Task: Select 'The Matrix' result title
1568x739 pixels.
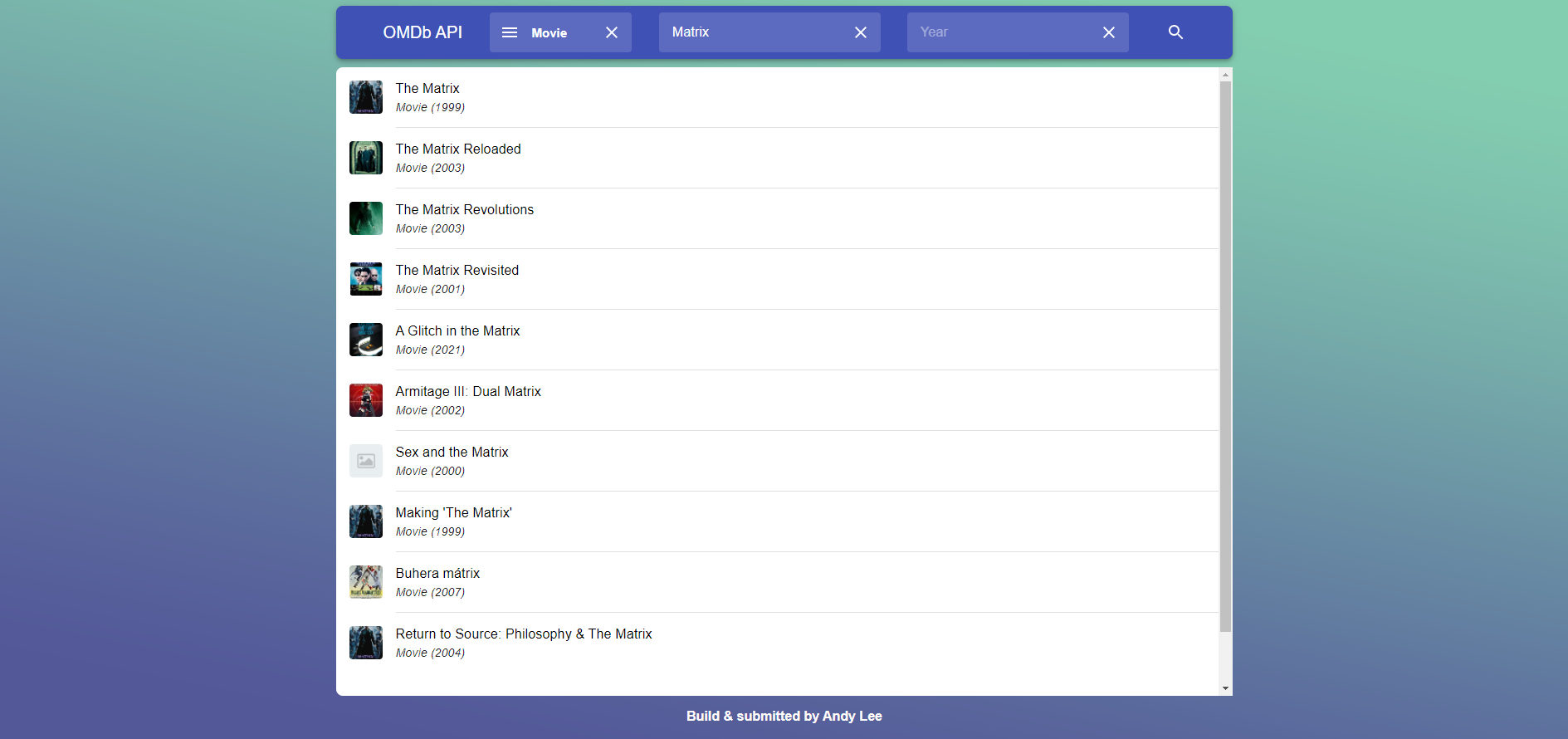Action: 427,88
